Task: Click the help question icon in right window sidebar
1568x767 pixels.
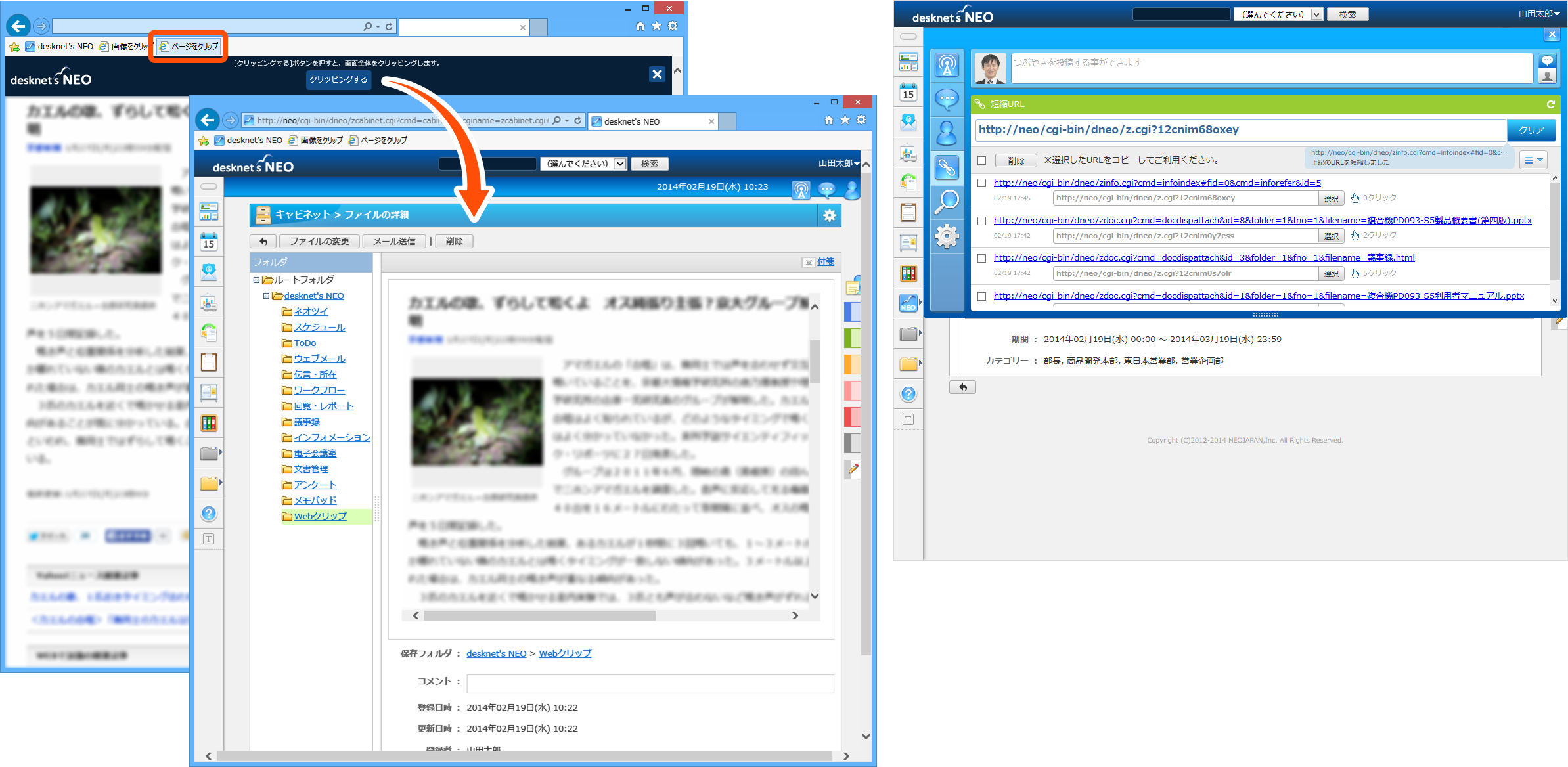Action: coord(908,394)
